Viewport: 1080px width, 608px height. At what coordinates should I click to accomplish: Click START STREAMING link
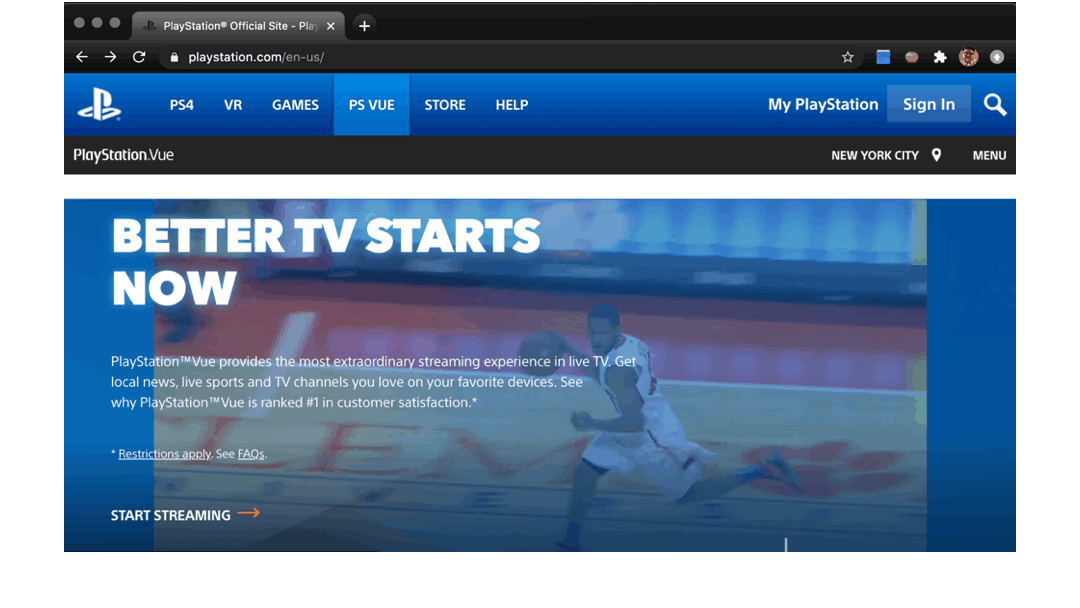(x=171, y=515)
